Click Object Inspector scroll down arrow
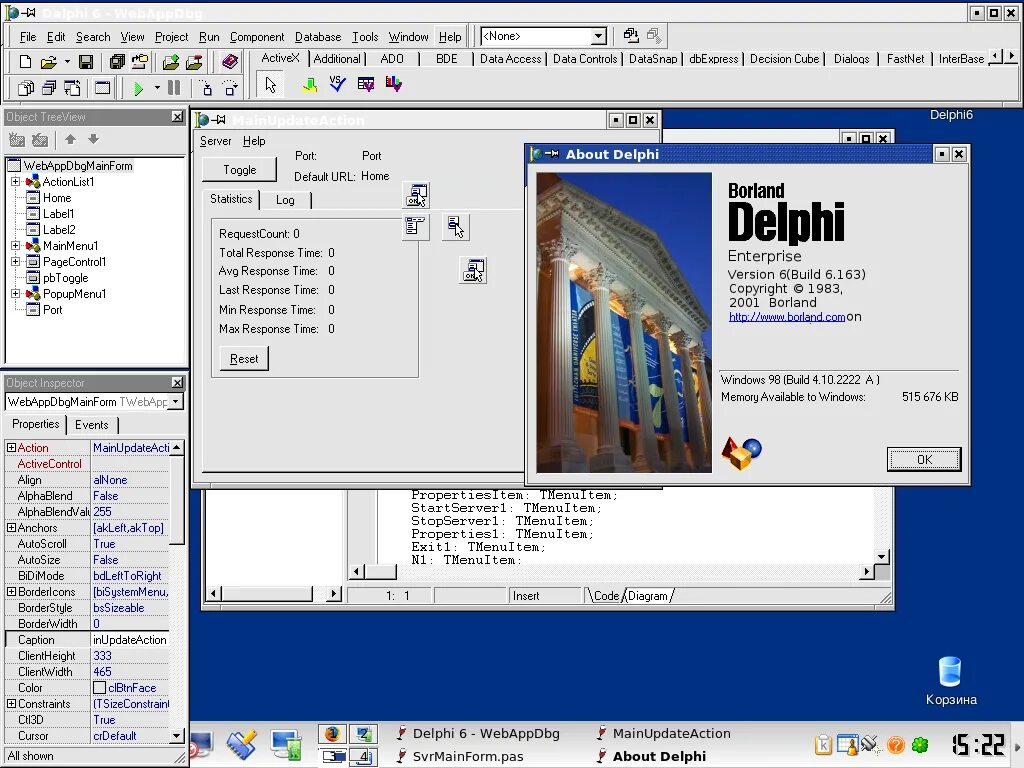Viewport: 1024px width, 768px height. (176, 736)
